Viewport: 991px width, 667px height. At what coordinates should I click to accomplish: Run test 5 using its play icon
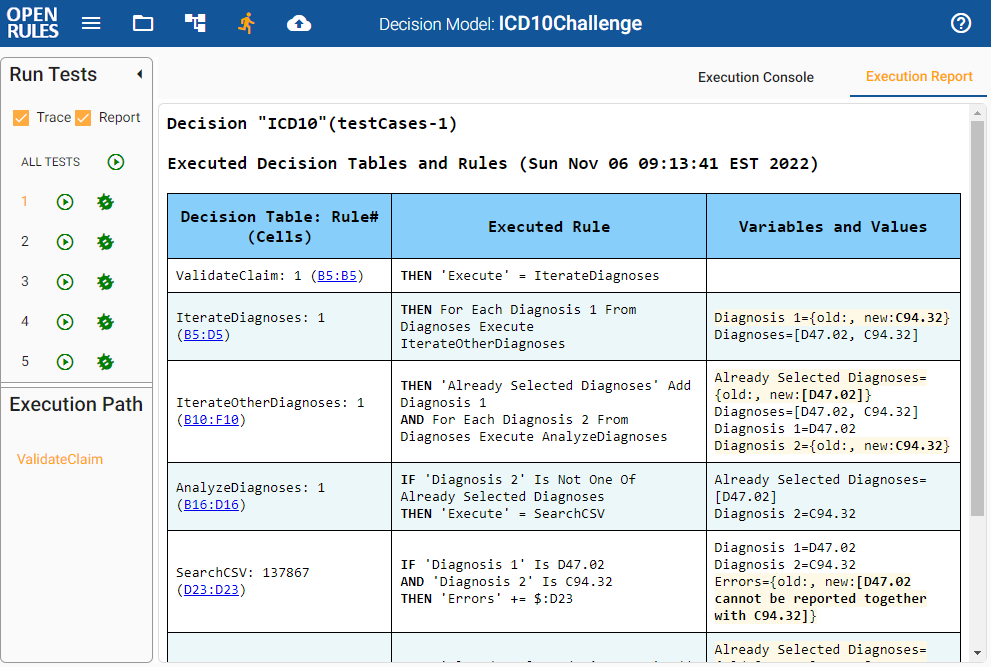pos(64,361)
